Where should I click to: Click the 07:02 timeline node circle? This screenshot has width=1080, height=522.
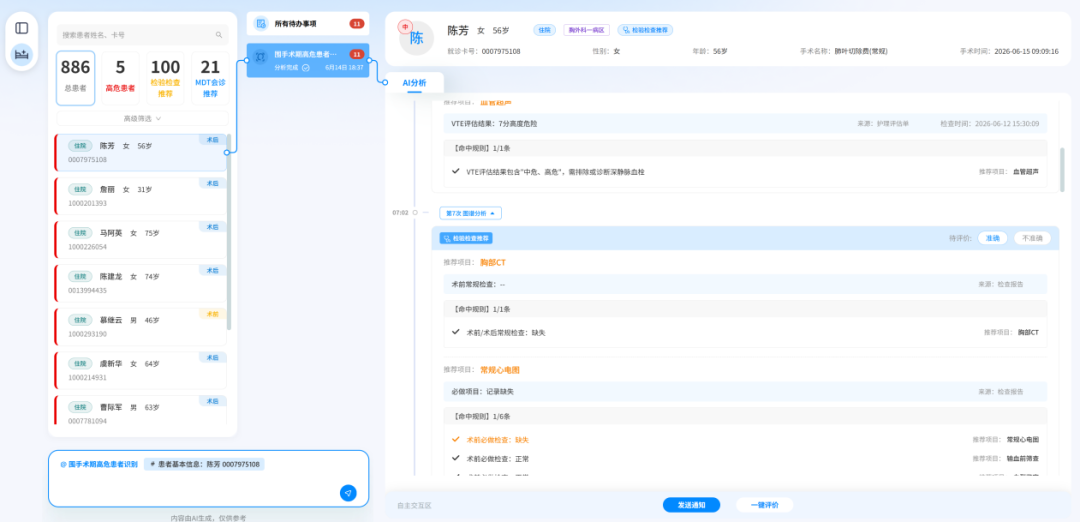click(415, 213)
